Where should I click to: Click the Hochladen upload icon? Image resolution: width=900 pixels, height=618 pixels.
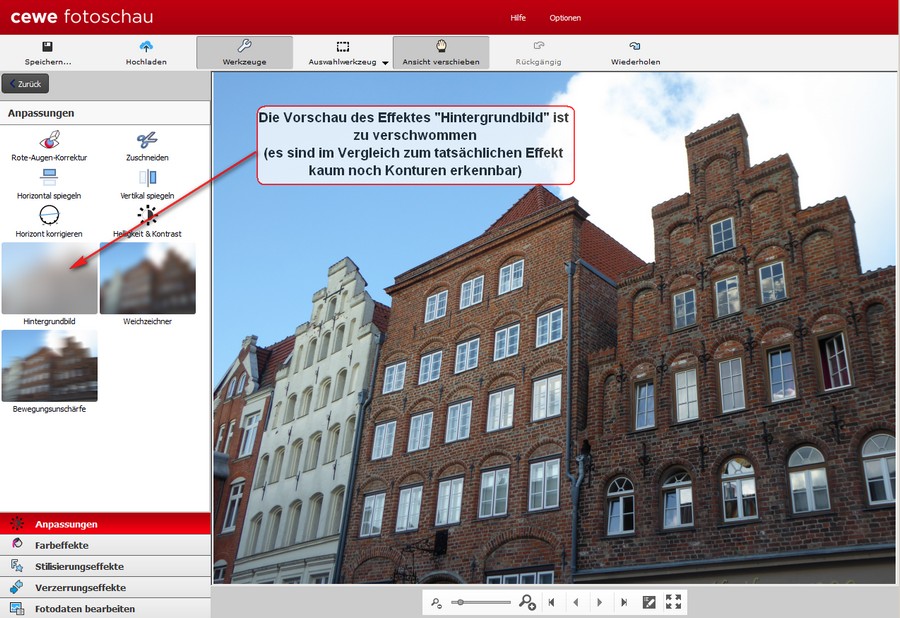pos(146,46)
